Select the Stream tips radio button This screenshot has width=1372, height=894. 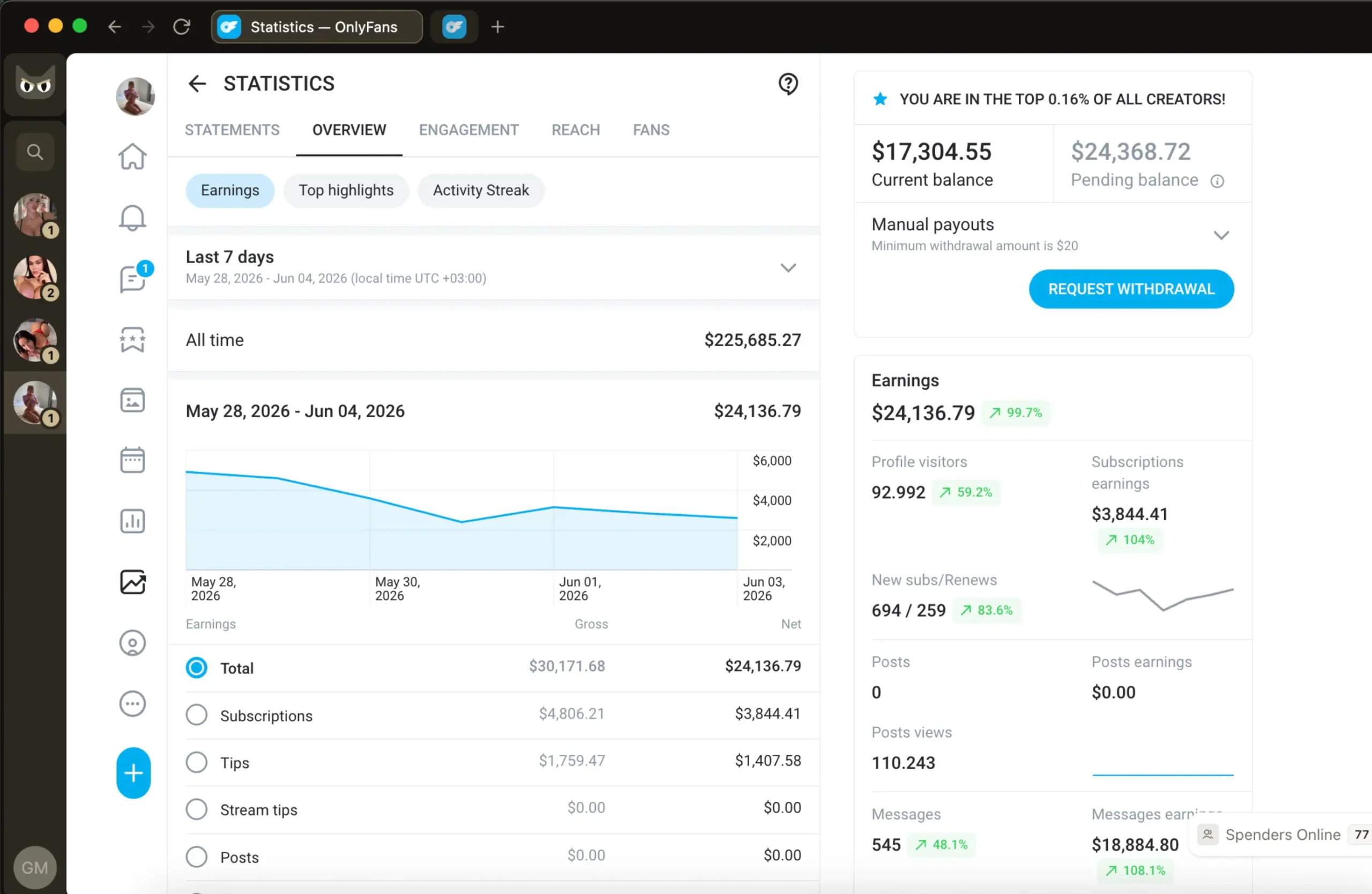point(197,809)
